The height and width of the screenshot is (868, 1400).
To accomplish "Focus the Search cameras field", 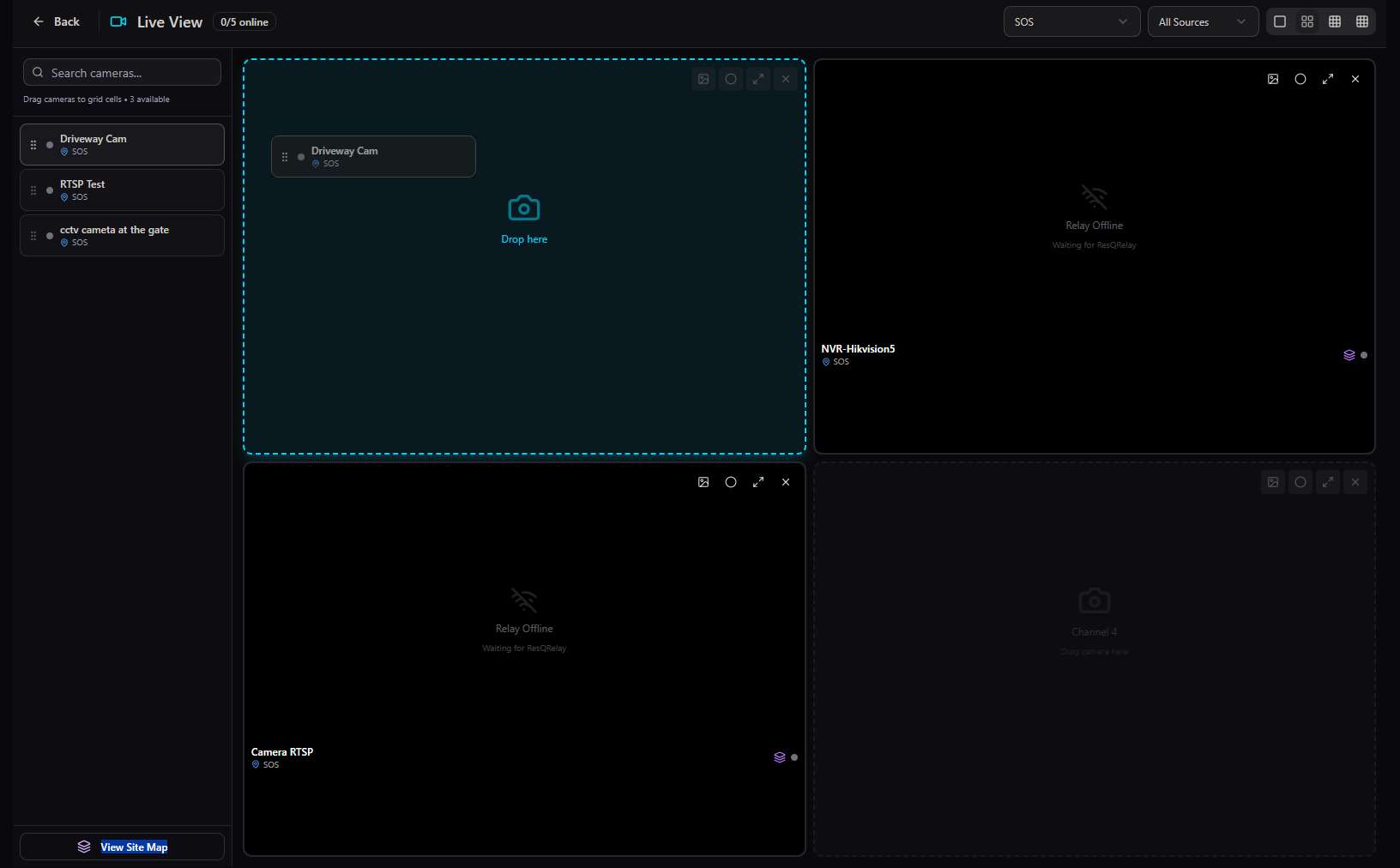I will (x=122, y=72).
